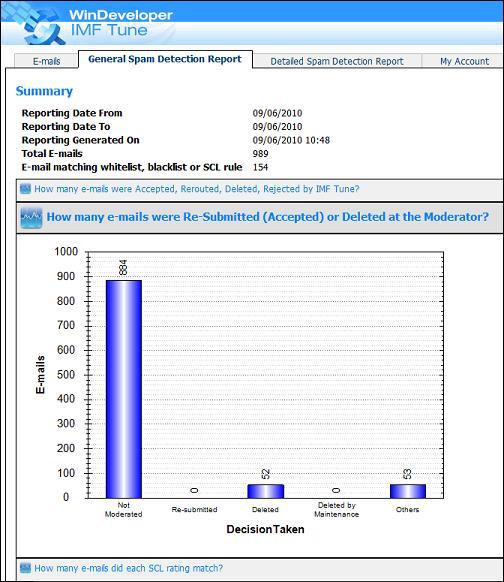Click 'E-mail matching whitelist, blacklist or SCL rule'
Image resolution: width=504 pixels, height=582 pixels.
(x=132, y=167)
